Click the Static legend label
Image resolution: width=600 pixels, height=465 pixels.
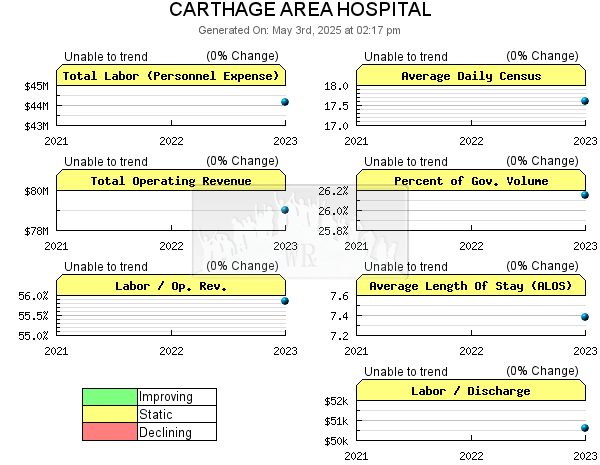(x=156, y=414)
